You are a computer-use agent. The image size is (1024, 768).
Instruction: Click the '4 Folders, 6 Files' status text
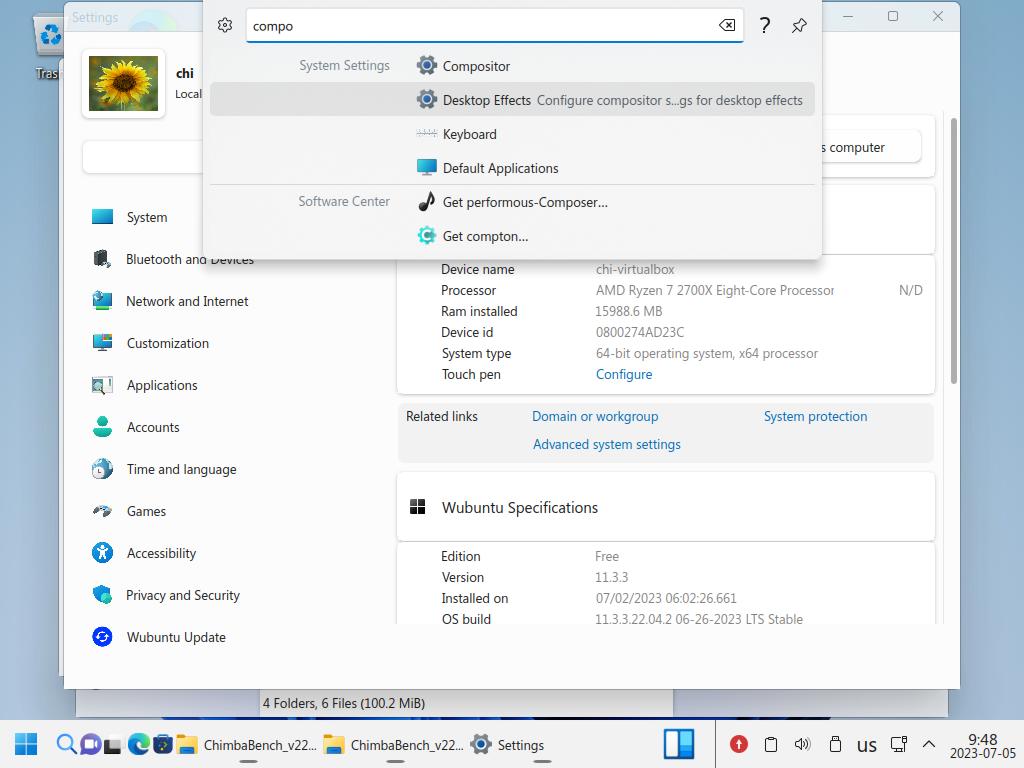coord(344,703)
